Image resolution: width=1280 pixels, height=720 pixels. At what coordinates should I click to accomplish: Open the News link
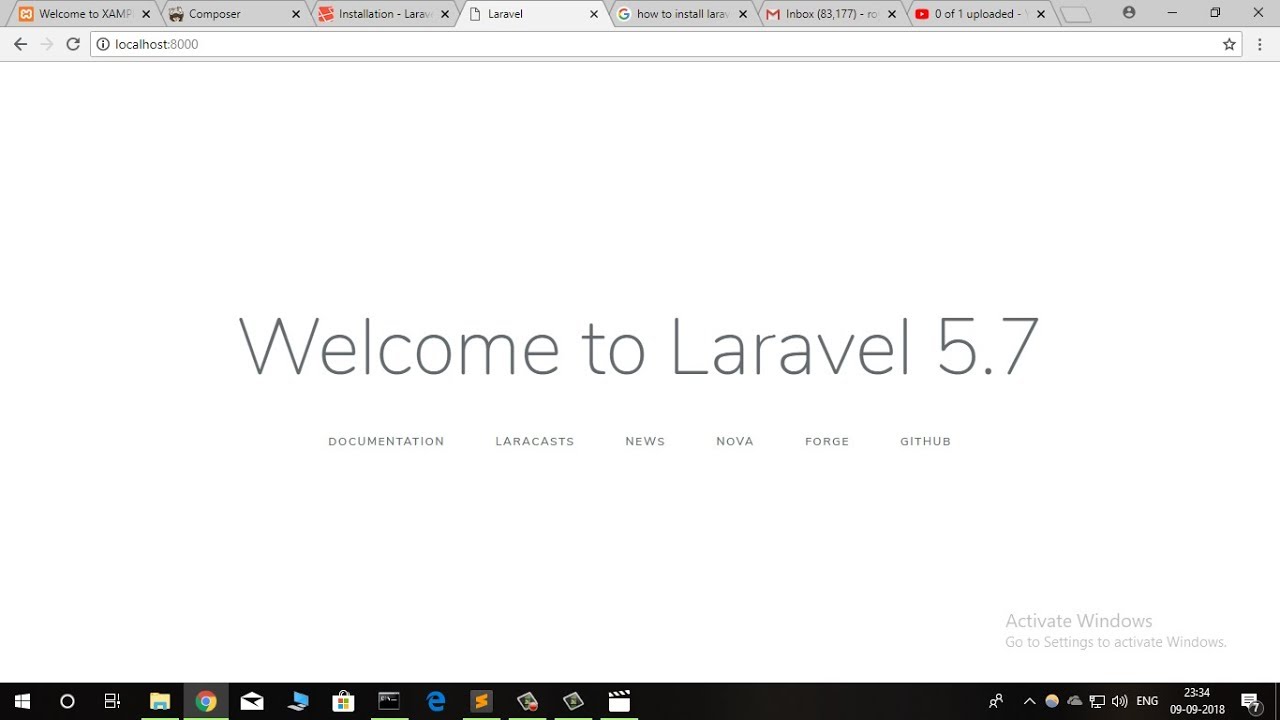pyautogui.click(x=645, y=441)
